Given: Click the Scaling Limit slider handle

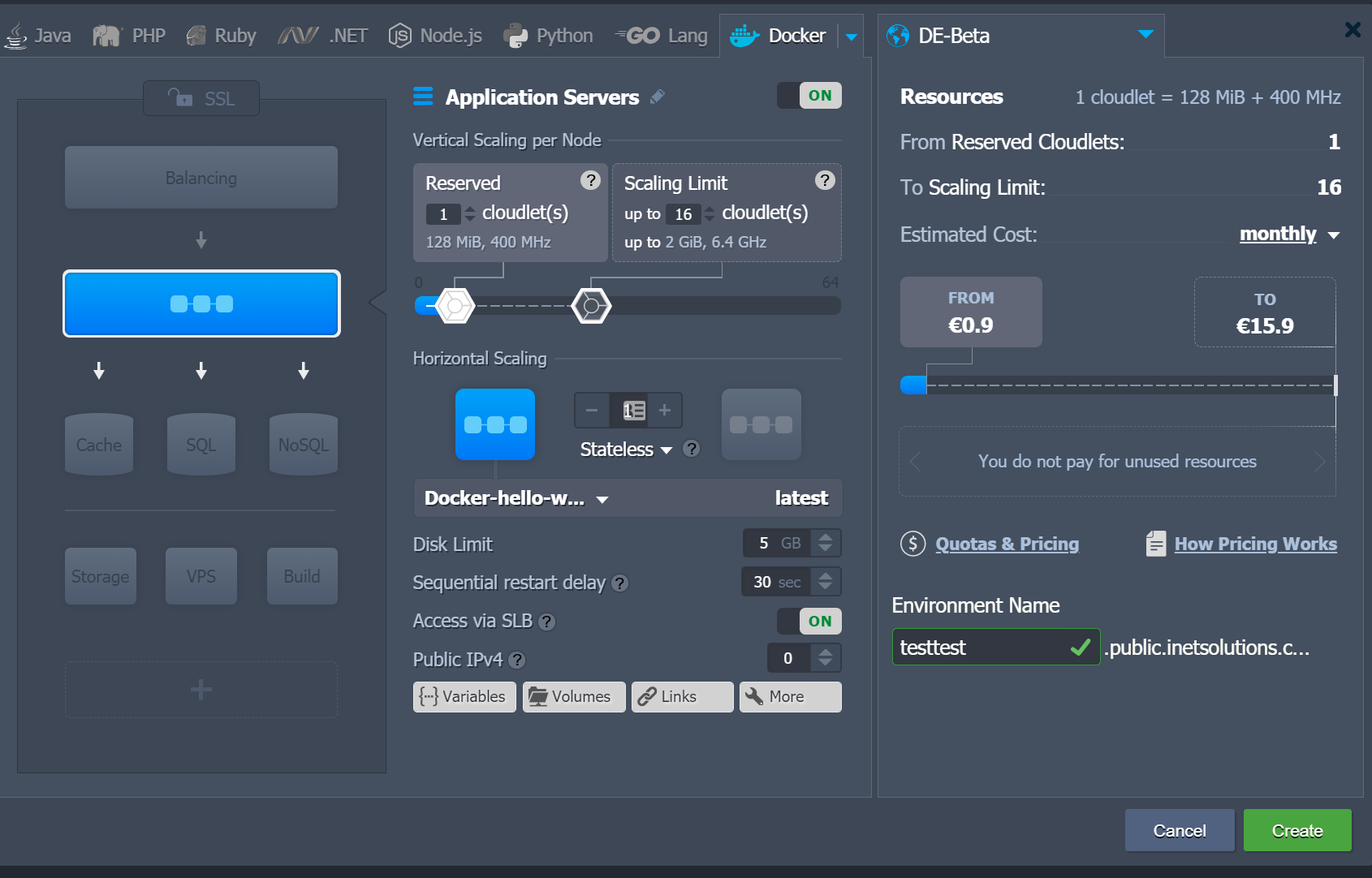Looking at the screenshot, I should pos(591,306).
